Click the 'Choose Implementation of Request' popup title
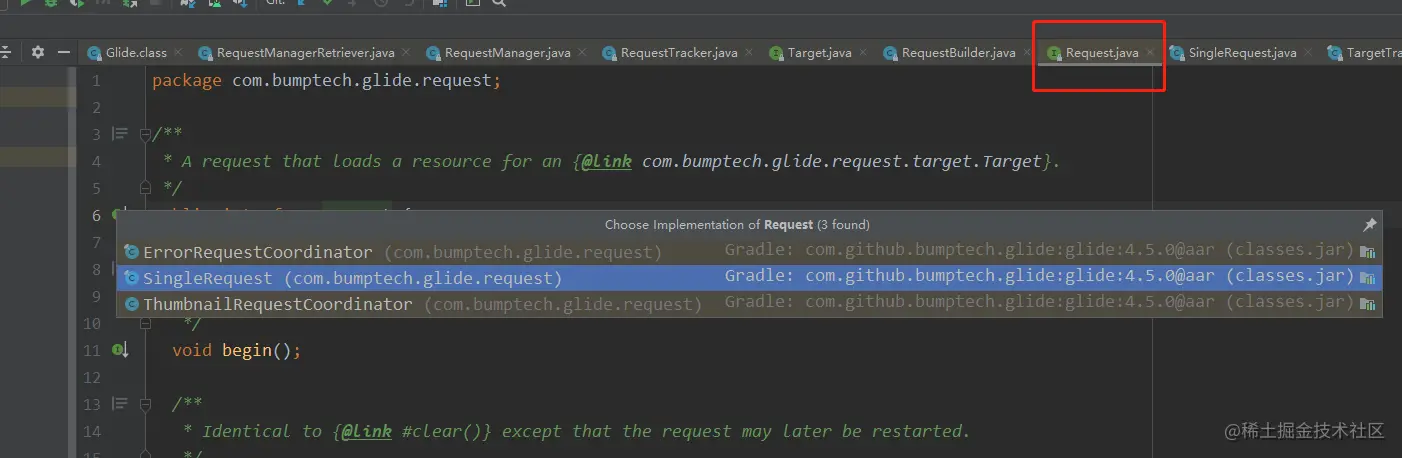The width and height of the screenshot is (1402, 458). [737, 225]
